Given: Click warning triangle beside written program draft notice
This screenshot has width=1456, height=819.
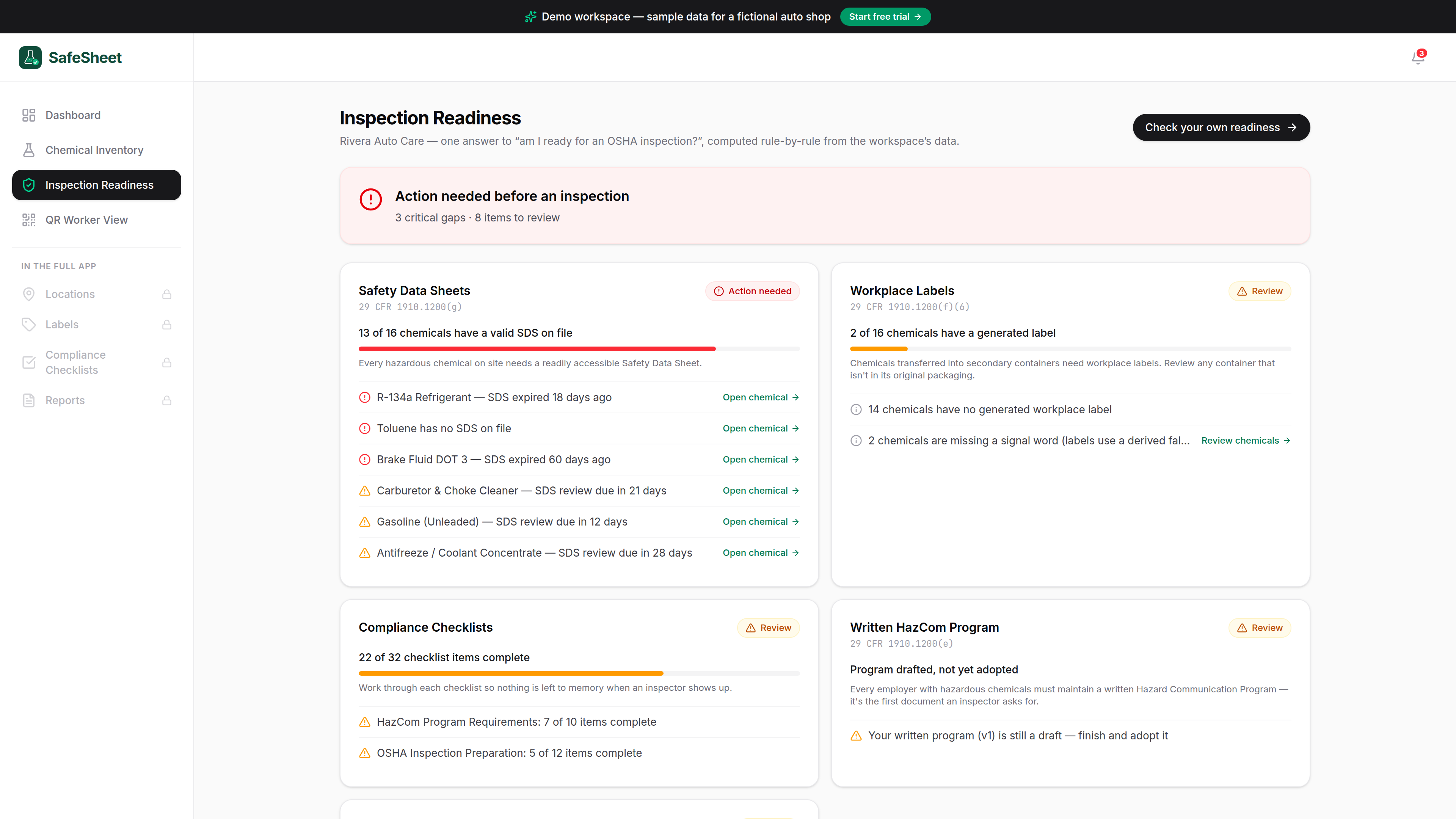Looking at the screenshot, I should 856,735.
